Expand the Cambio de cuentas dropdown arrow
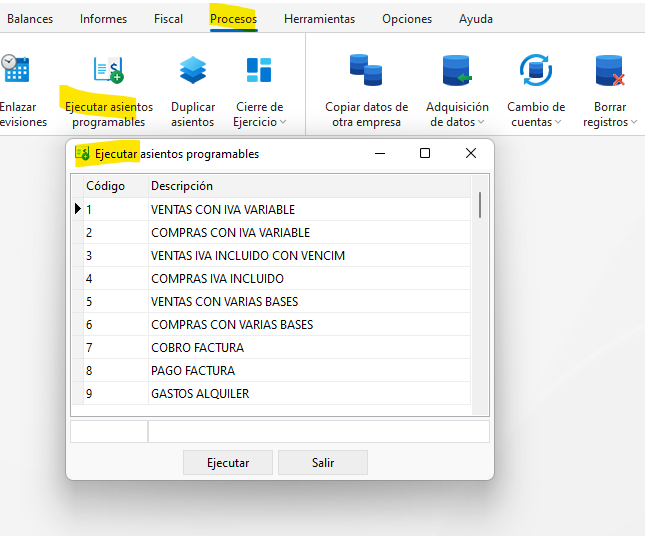Viewport: 645px width, 536px height. pyautogui.click(x=558, y=122)
